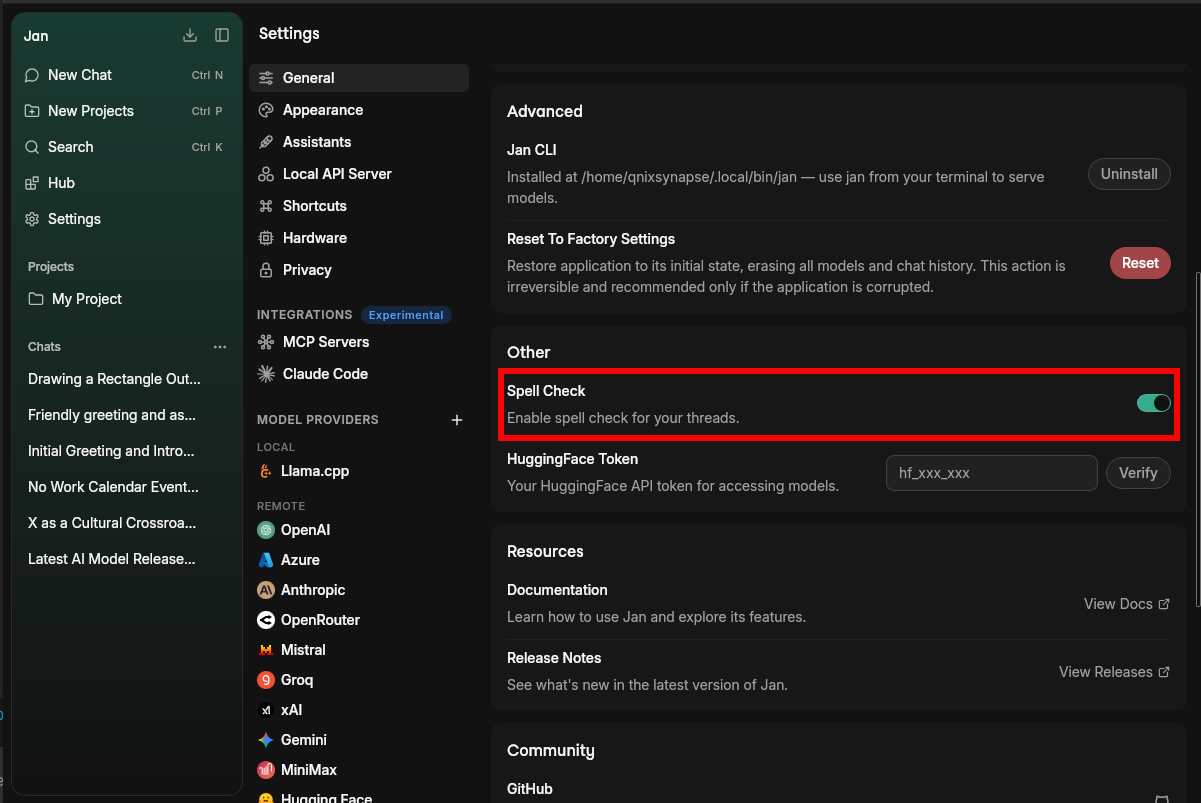This screenshot has height=803, width=1201.
Task: Focus the HuggingFace token input field
Action: point(992,473)
